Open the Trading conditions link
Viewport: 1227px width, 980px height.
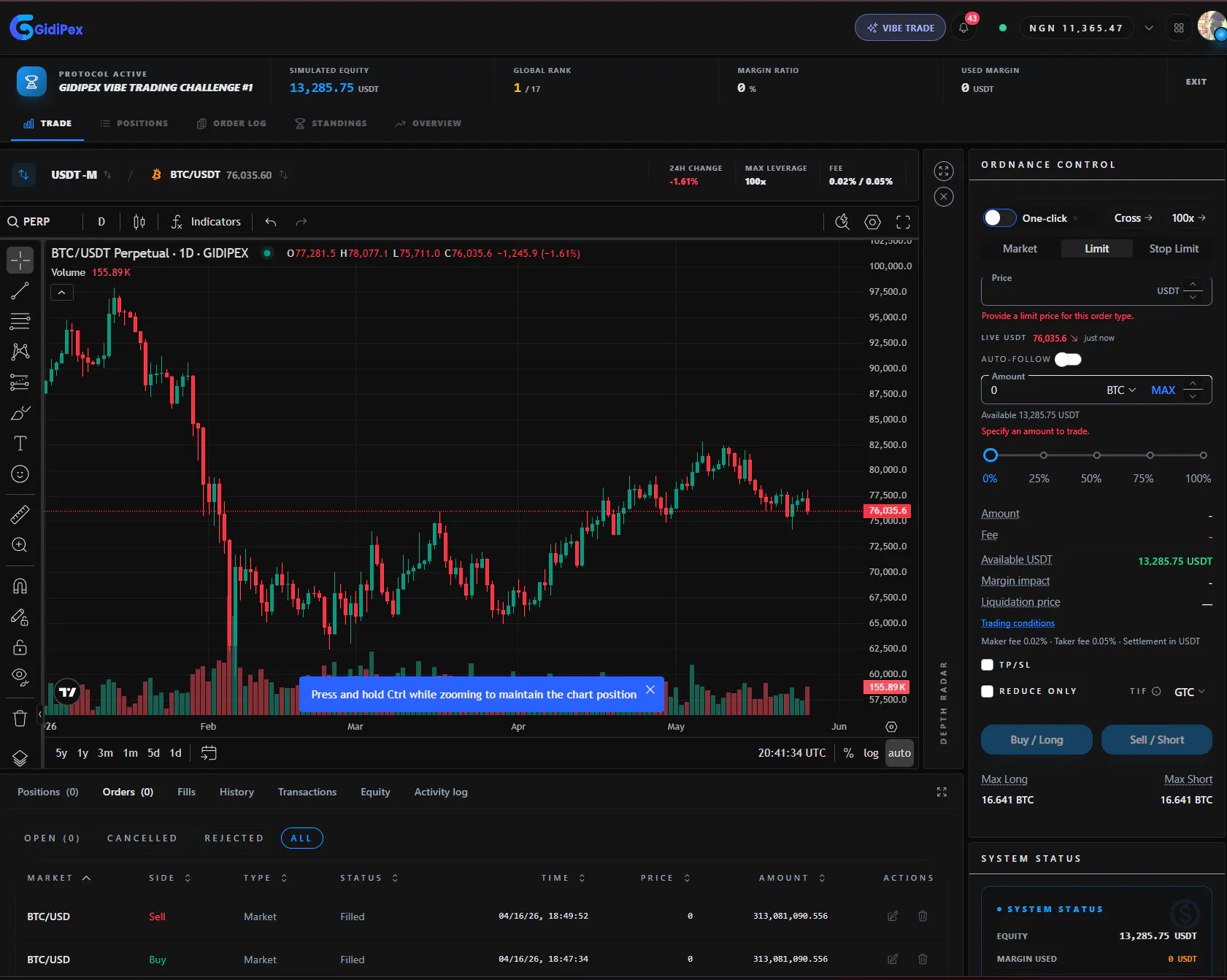[x=1018, y=623]
